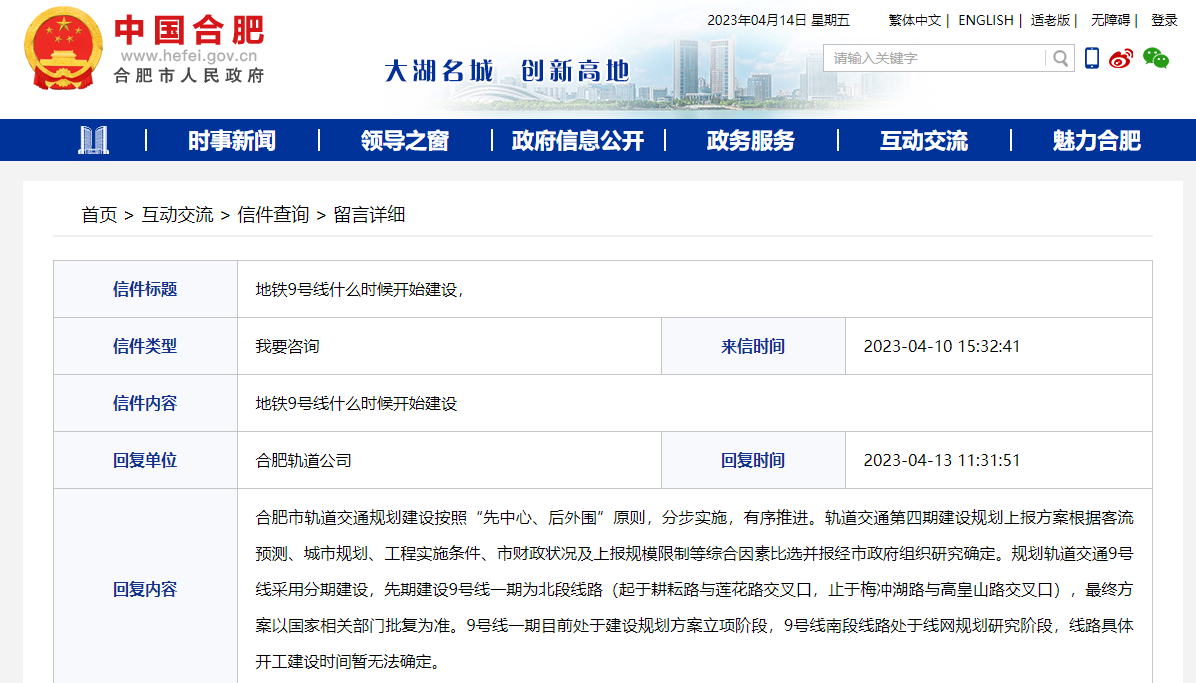Open the WeChat icon link
Viewport: 1196px width, 683px height.
point(1156,58)
